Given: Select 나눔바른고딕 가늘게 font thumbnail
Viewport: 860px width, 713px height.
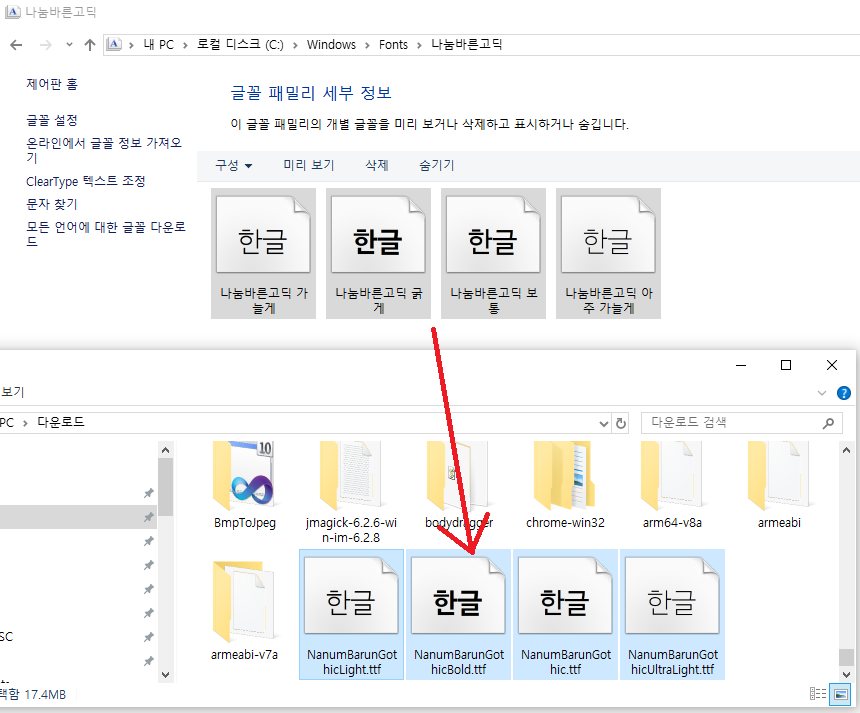Looking at the screenshot, I should click(x=263, y=253).
